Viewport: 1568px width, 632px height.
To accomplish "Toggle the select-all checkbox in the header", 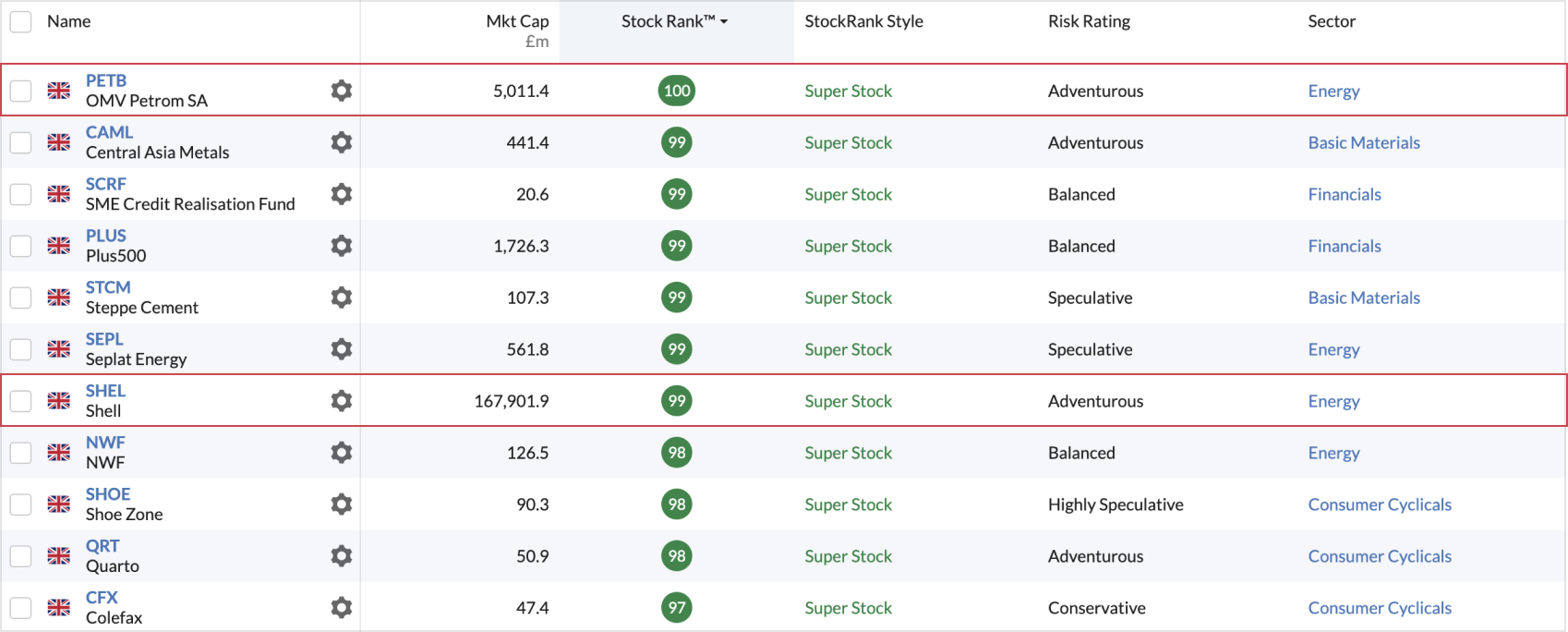I will tap(20, 21).
